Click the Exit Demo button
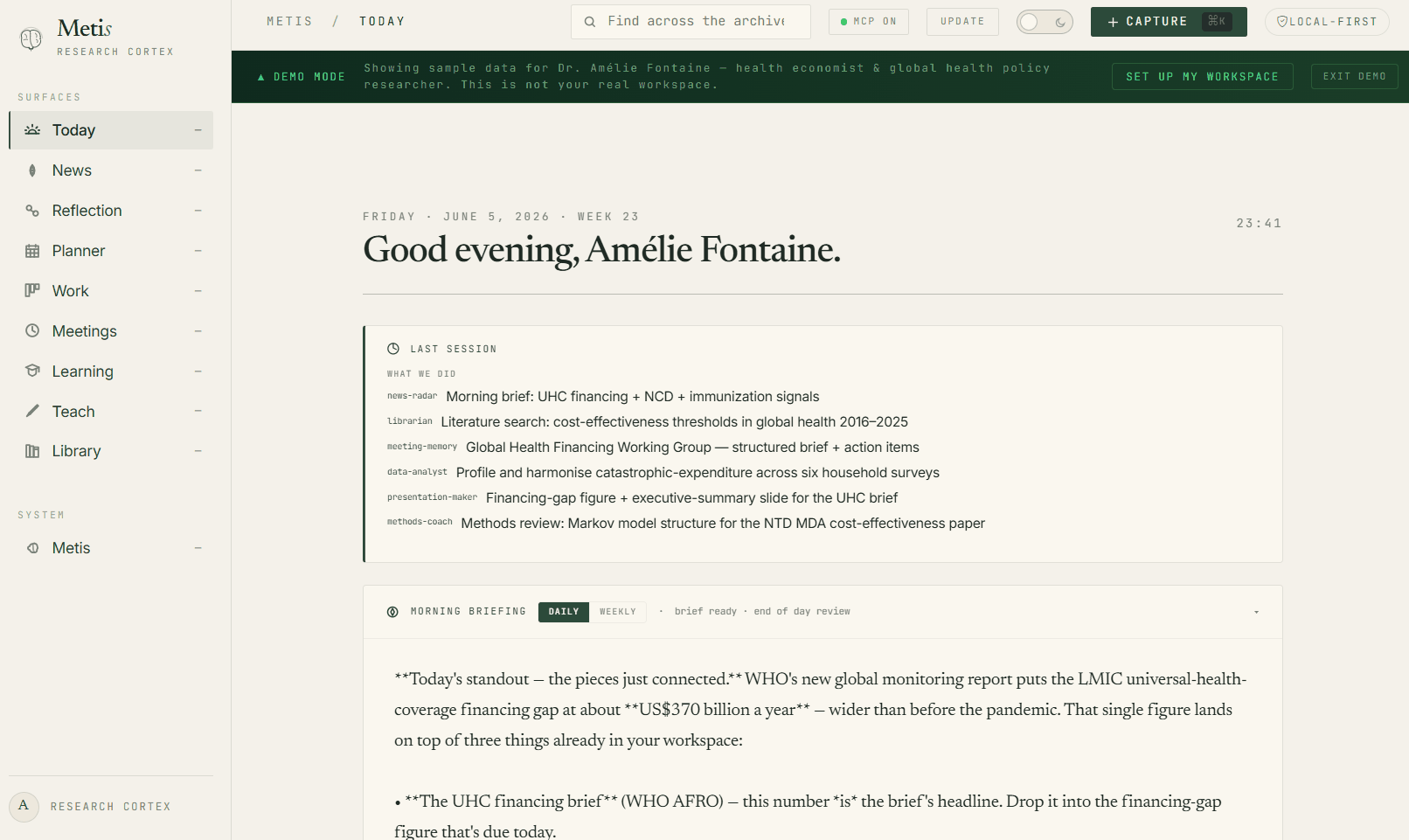1409x840 pixels. pyautogui.click(x=1354, y=77)
